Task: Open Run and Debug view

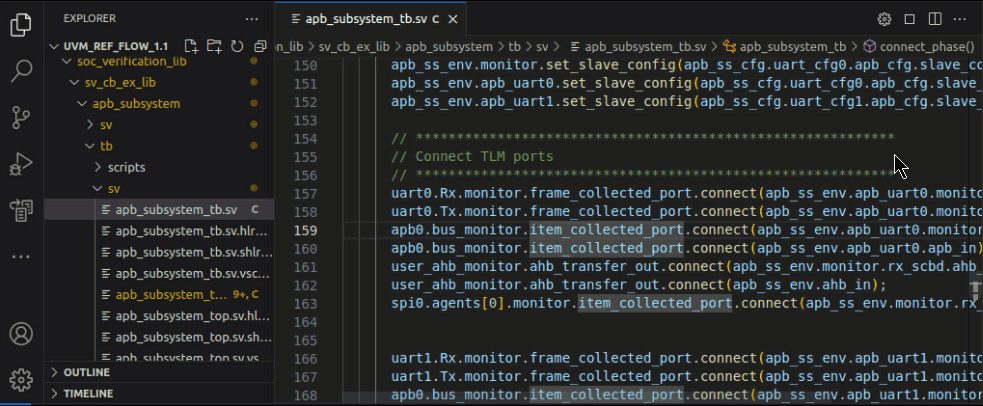Action: [x=21, y=163]
